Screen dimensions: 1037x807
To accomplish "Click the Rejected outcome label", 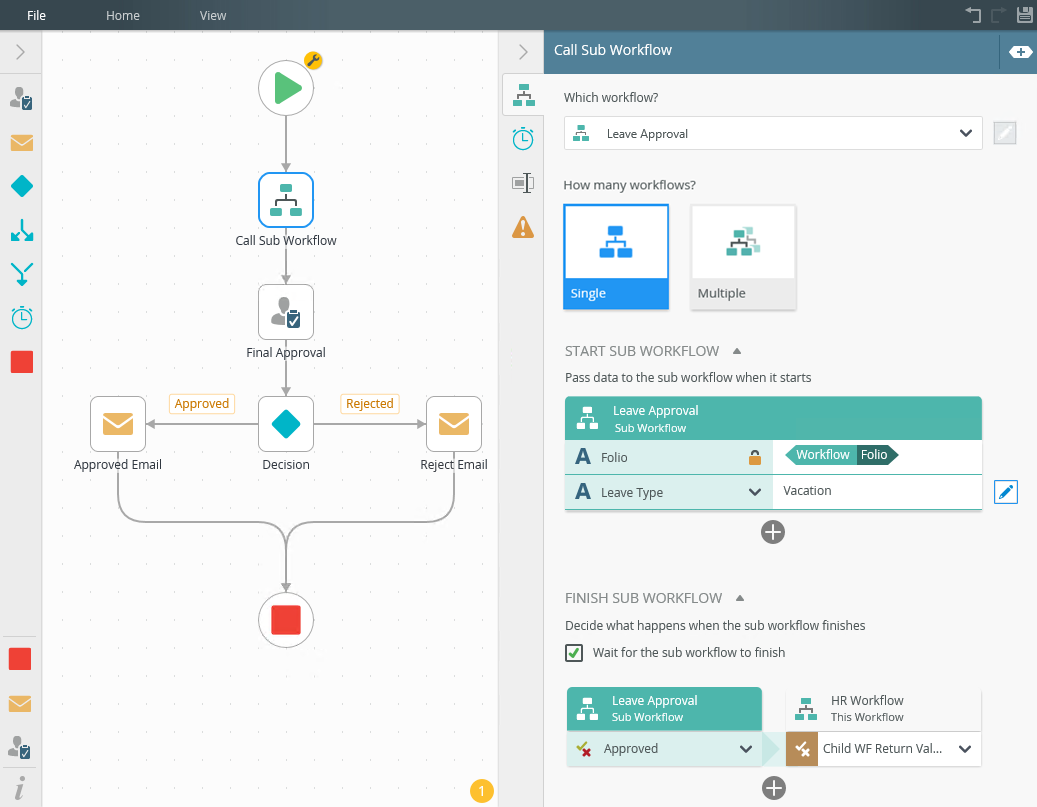I will pos(370,404).
